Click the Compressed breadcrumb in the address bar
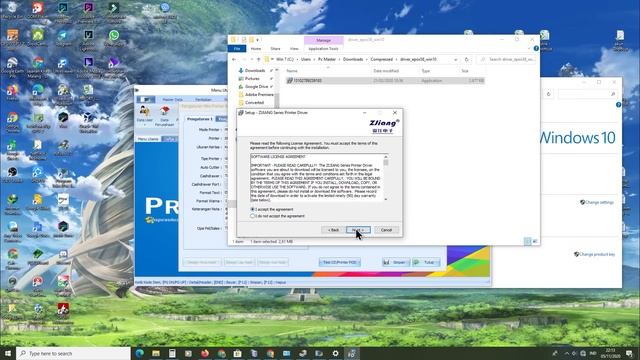The height and width of the screenshot is (360, 640). point(382,60)
